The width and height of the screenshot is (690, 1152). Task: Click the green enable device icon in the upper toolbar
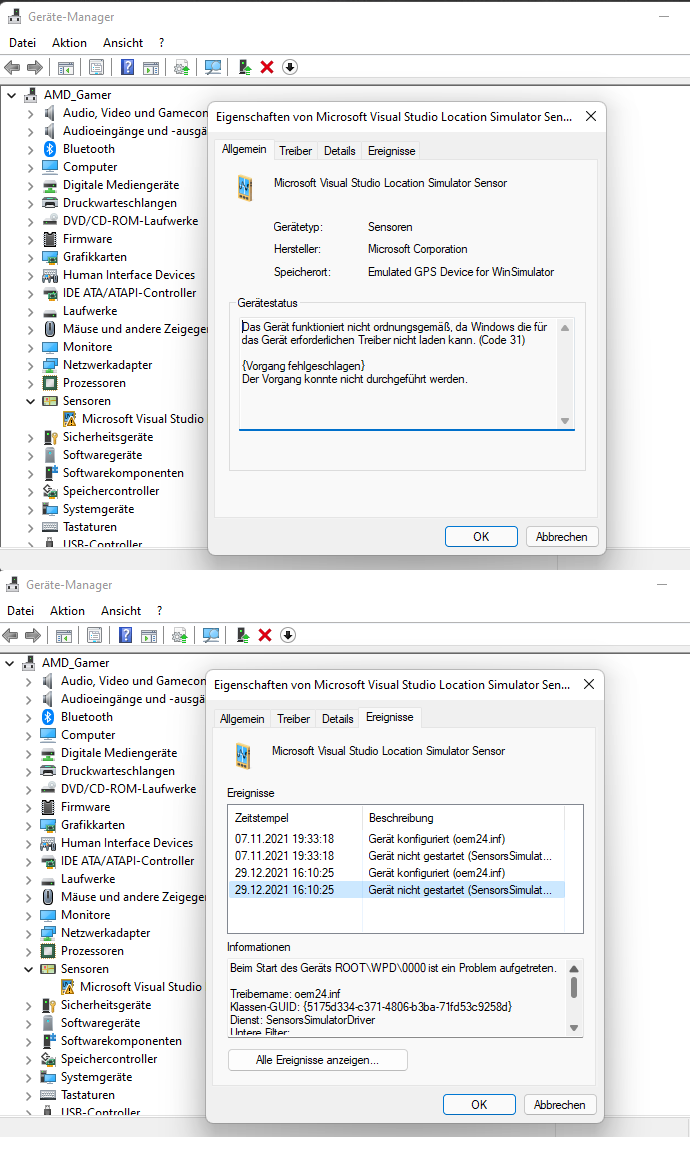(x=245, y=68)
